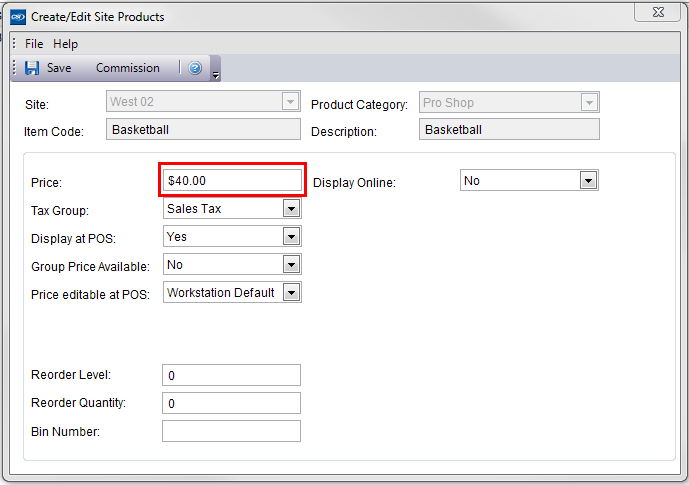Click the Commission toolbar button
The width and height of the screenshot is (689, 485).
click(x=128, y=68)
